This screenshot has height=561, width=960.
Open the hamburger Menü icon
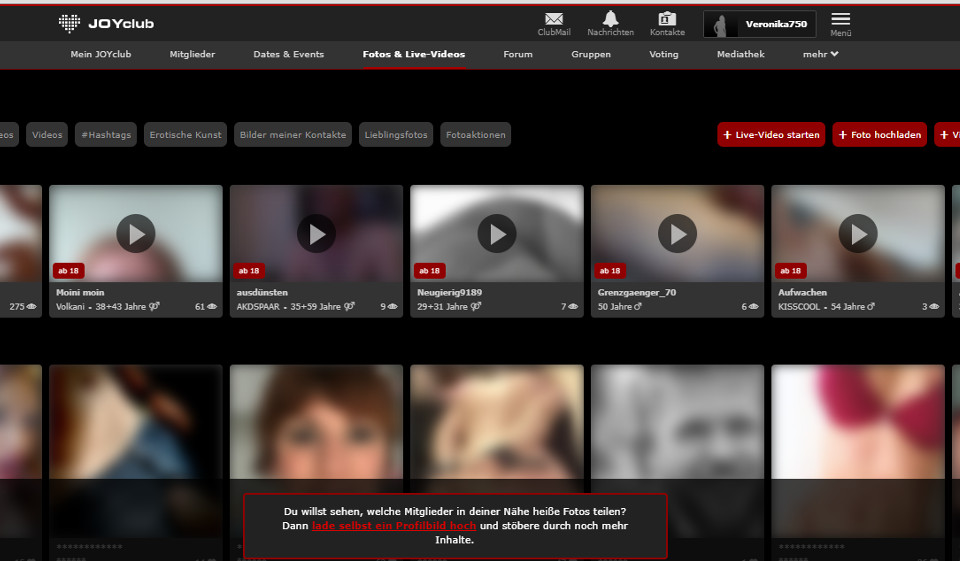pyautogui.click(x=840, y=19)
